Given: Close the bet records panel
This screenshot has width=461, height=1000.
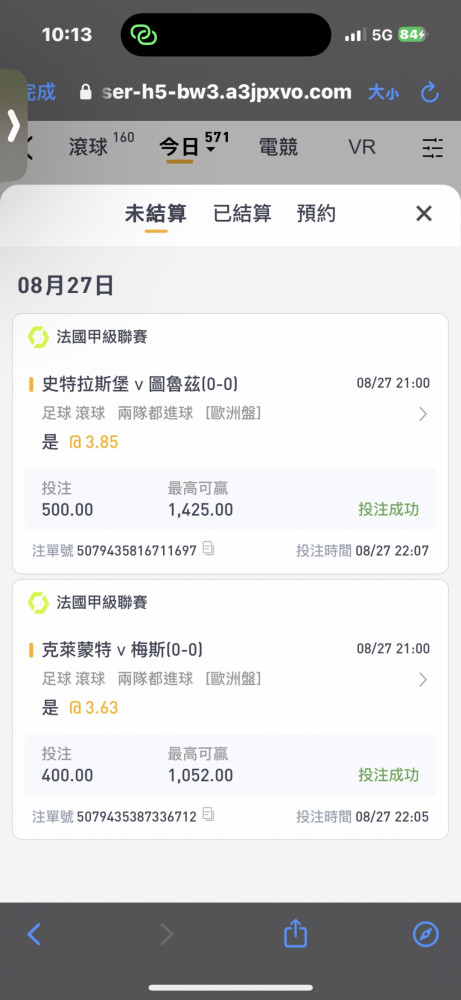Looking at the screenshot, I should pyautogui.click(x=424, y=214).
